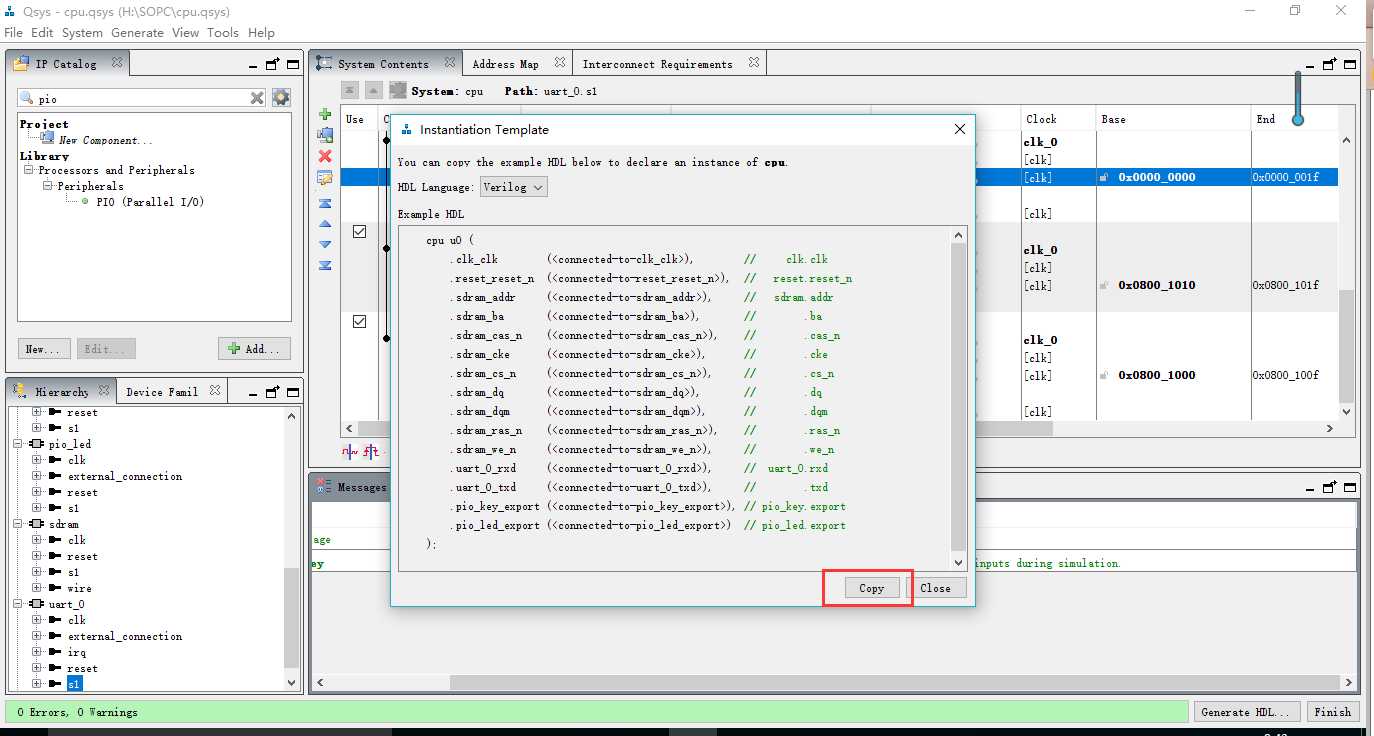Image resolution: width=1374 pixels, height=736 pixels.
Task: Expand the irq interface under uart_0
Action: point(37,652)
